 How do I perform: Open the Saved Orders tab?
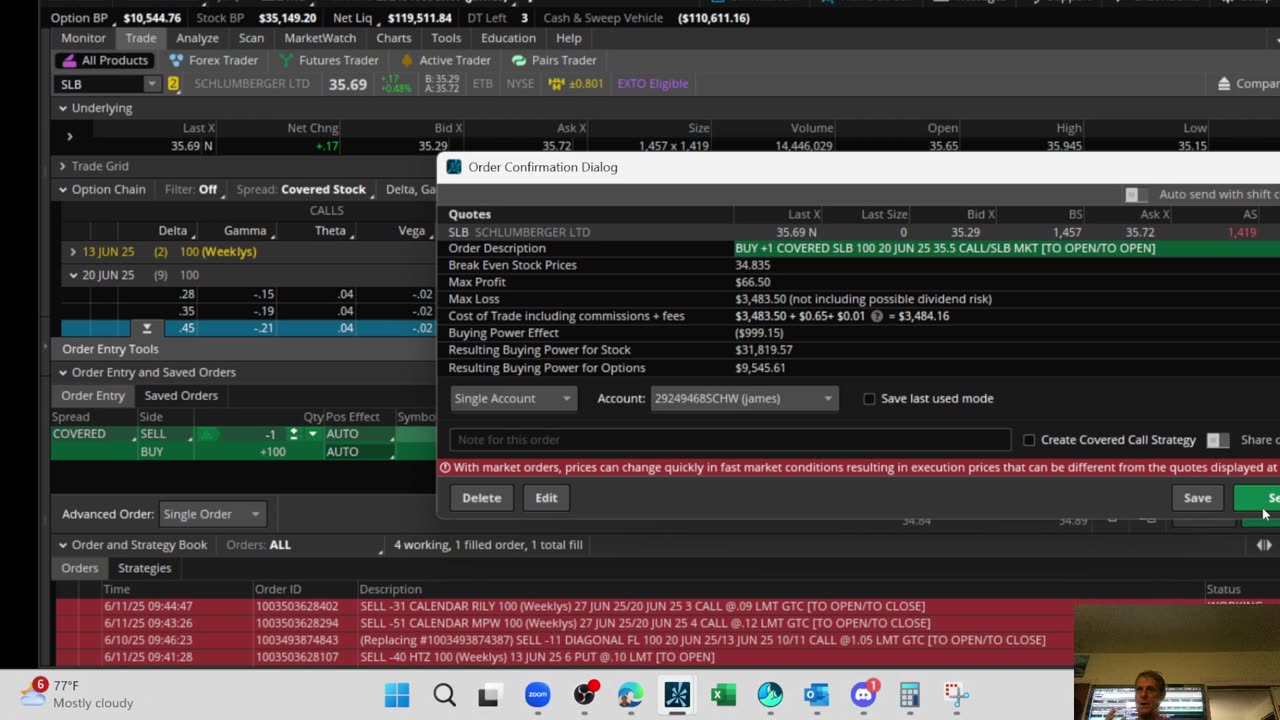(x=181, y=396)
